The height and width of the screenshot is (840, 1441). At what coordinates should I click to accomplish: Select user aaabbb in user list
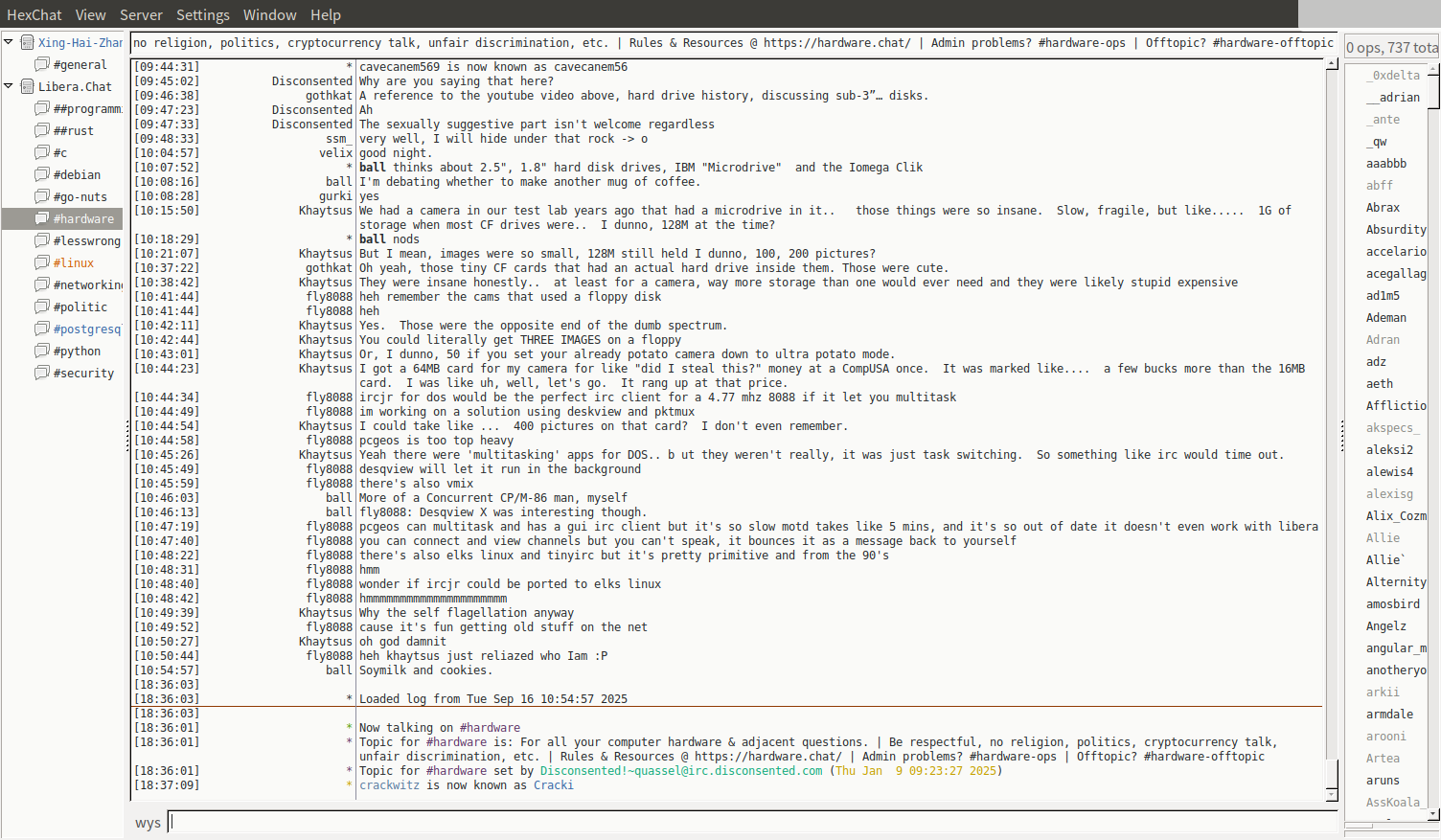tap(1386, 164)
